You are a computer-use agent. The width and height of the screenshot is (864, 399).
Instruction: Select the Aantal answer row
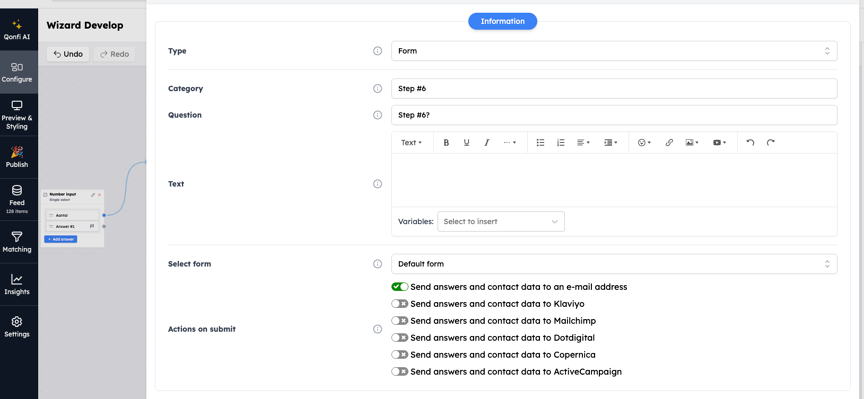pyautogui.click(x=72, y=215)
